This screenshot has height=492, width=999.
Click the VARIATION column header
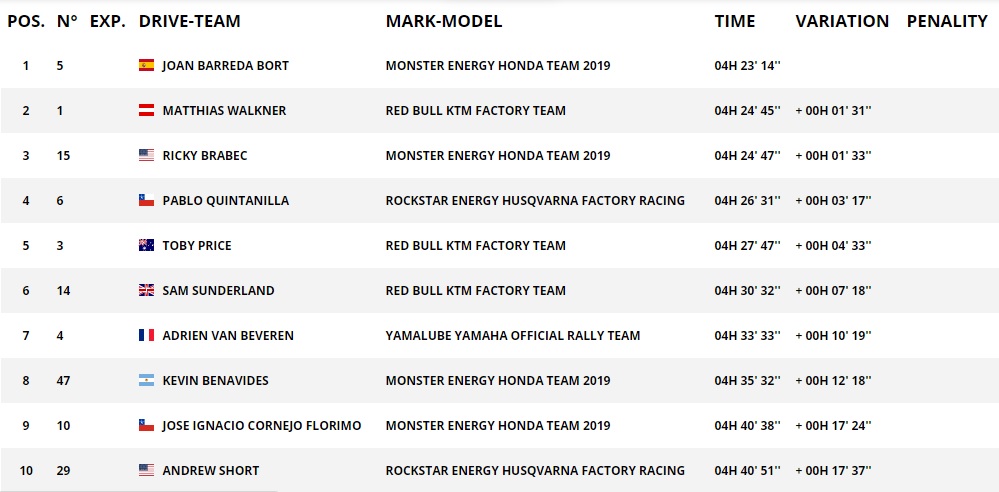coord(842,21)
